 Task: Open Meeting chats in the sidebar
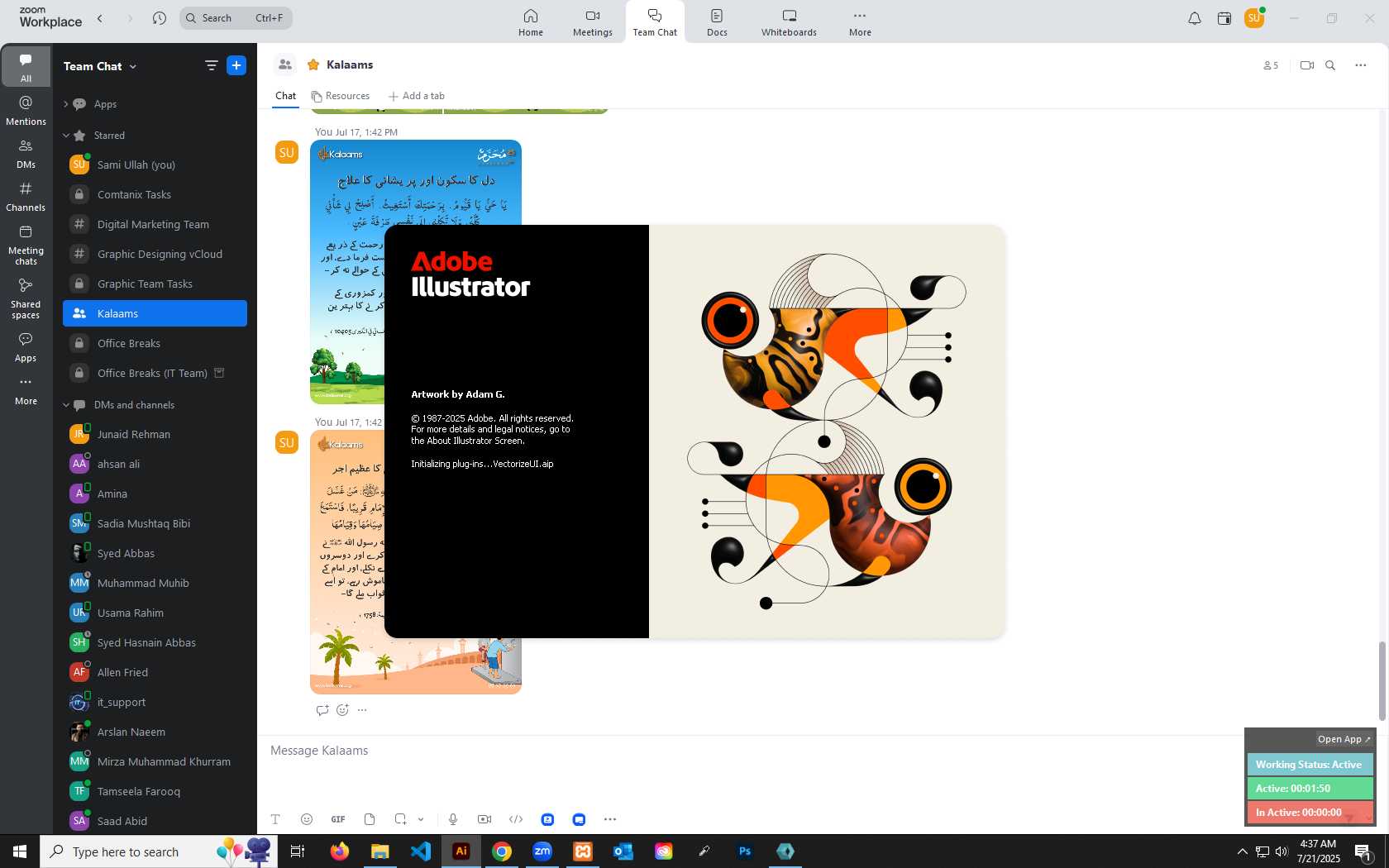[26, 245]
